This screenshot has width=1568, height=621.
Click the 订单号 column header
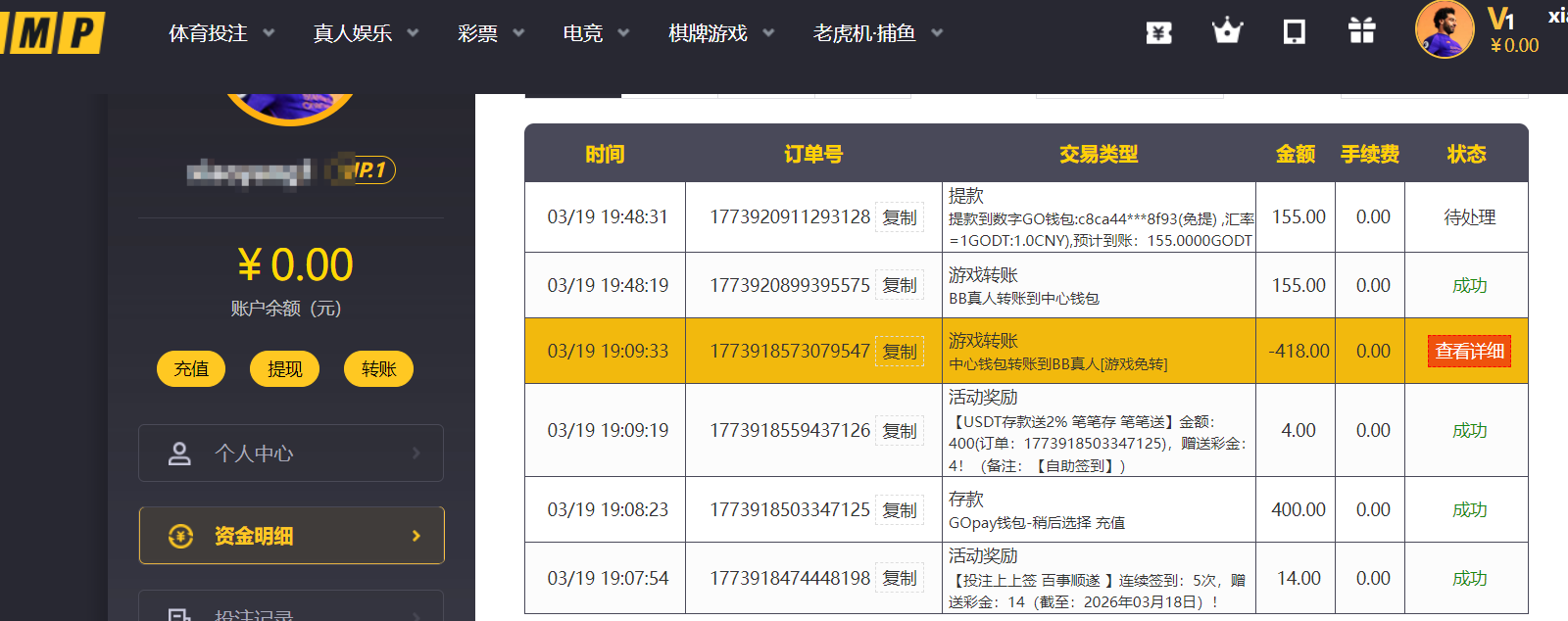pos(812,154)
